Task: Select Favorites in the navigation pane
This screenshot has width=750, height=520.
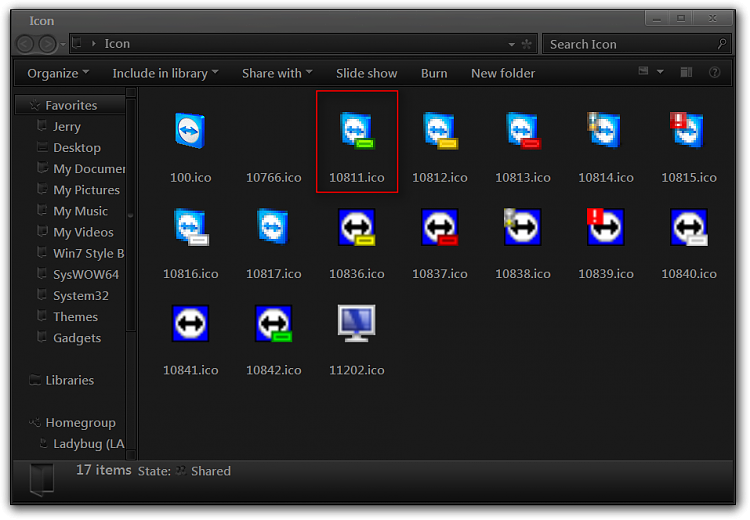Action: click(71, 105)
